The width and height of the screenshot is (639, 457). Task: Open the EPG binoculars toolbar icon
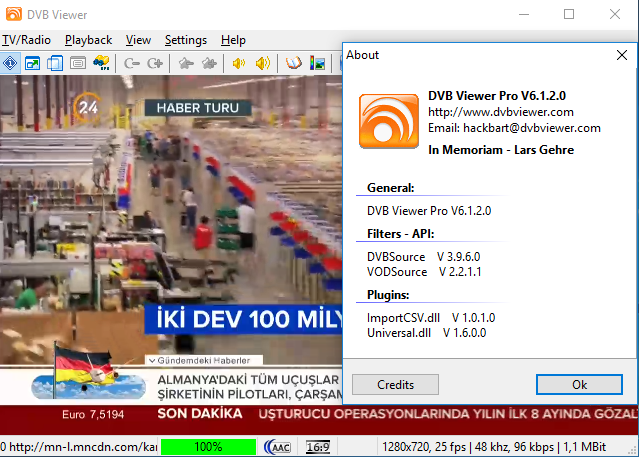(101, 63)
